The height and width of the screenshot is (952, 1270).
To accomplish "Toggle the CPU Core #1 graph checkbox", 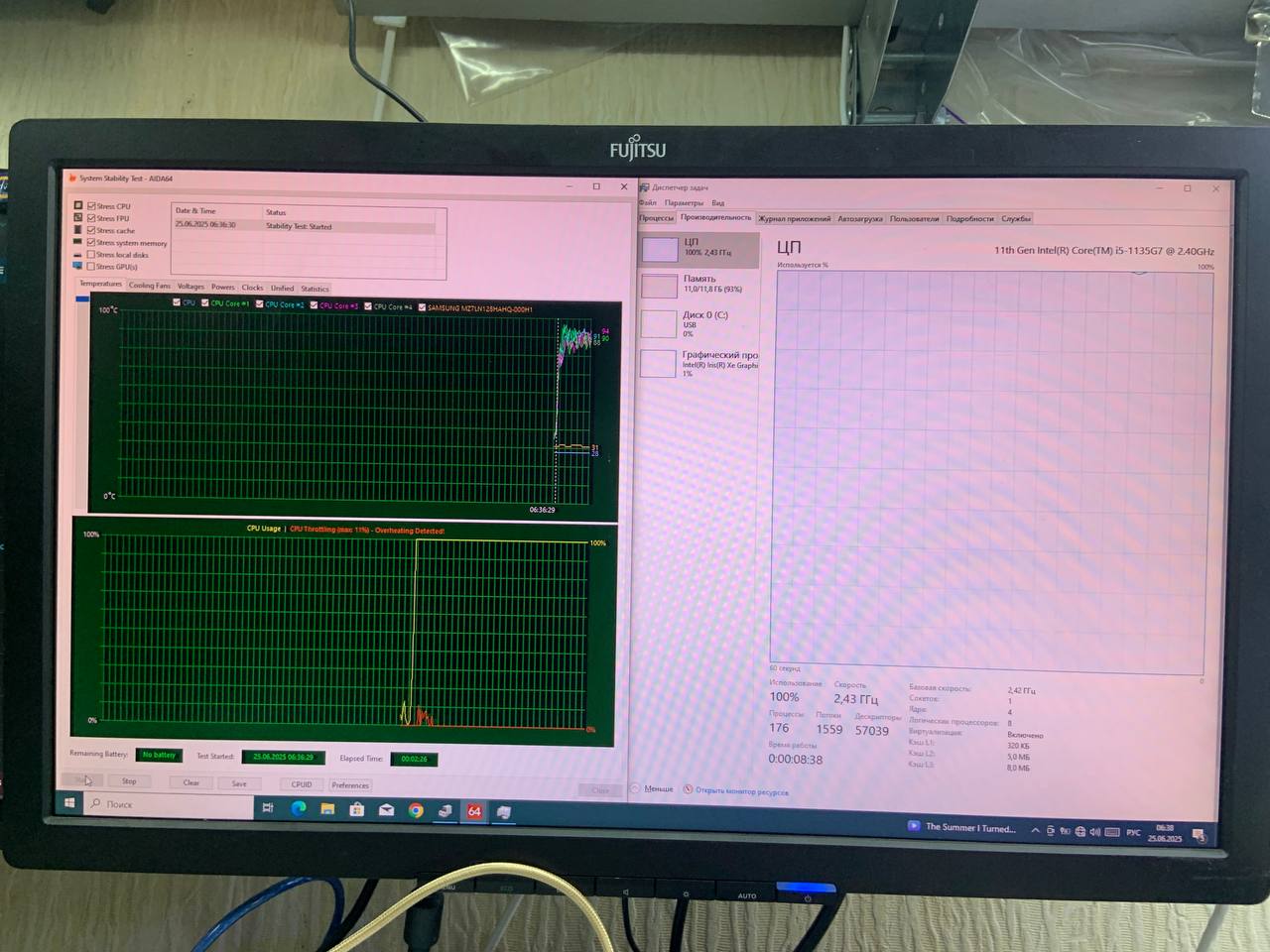I will 205,303.
